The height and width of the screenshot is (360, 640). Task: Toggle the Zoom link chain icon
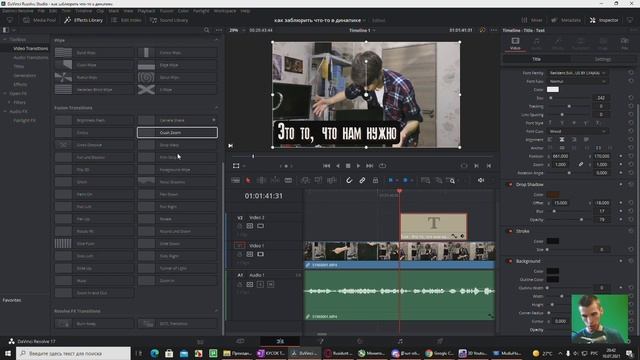(580, 164)
